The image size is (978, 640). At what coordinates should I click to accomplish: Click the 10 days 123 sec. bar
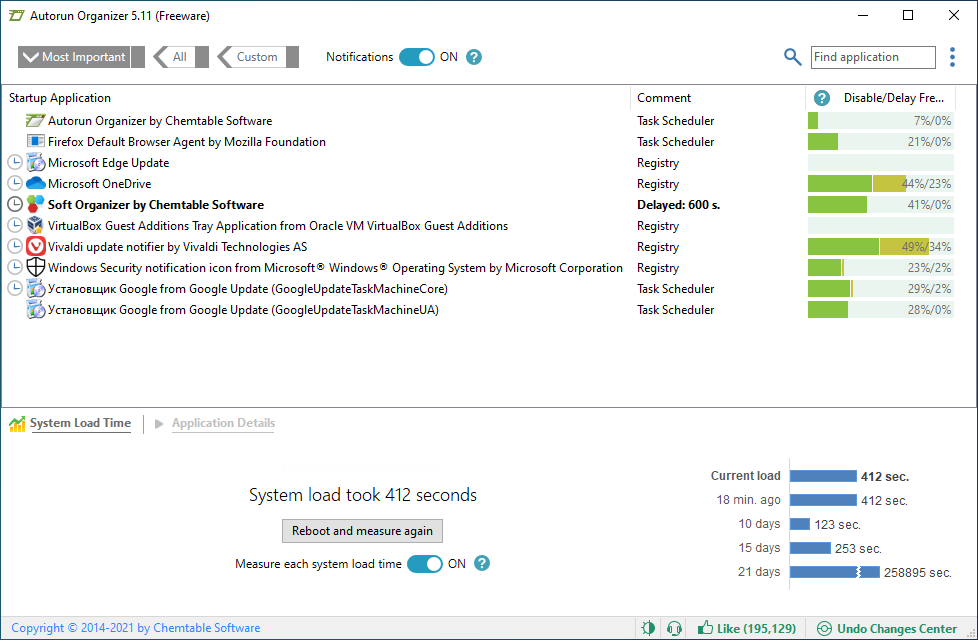tap(800, 524)
